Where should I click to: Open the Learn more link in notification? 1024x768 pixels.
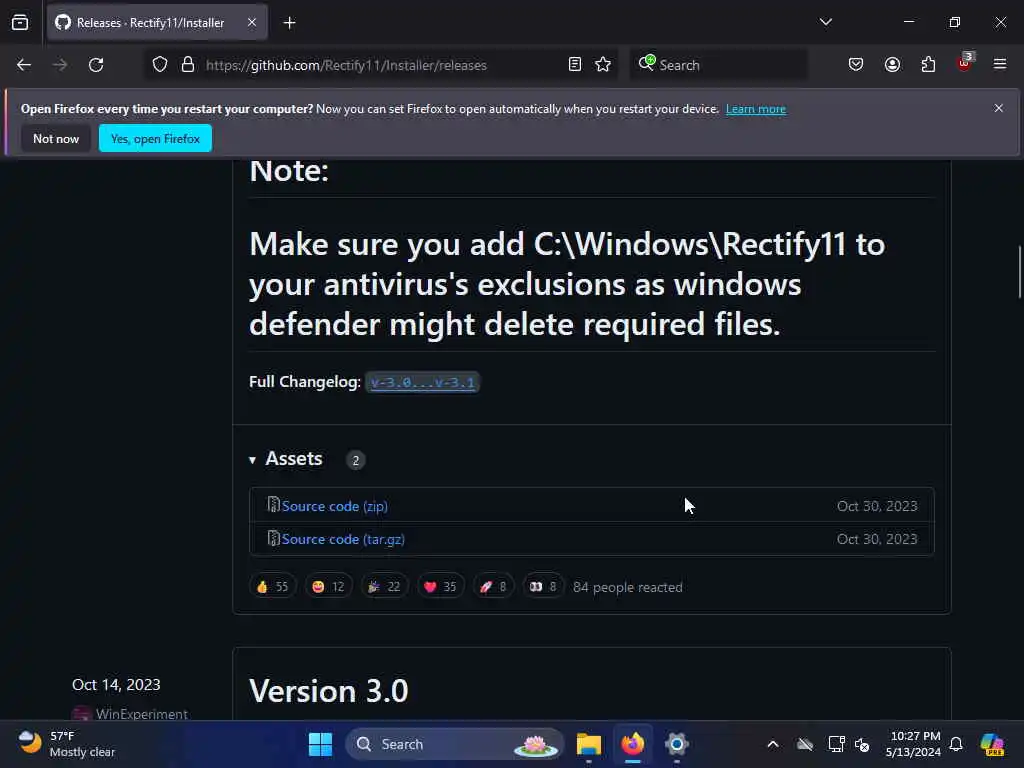(756, 109)
